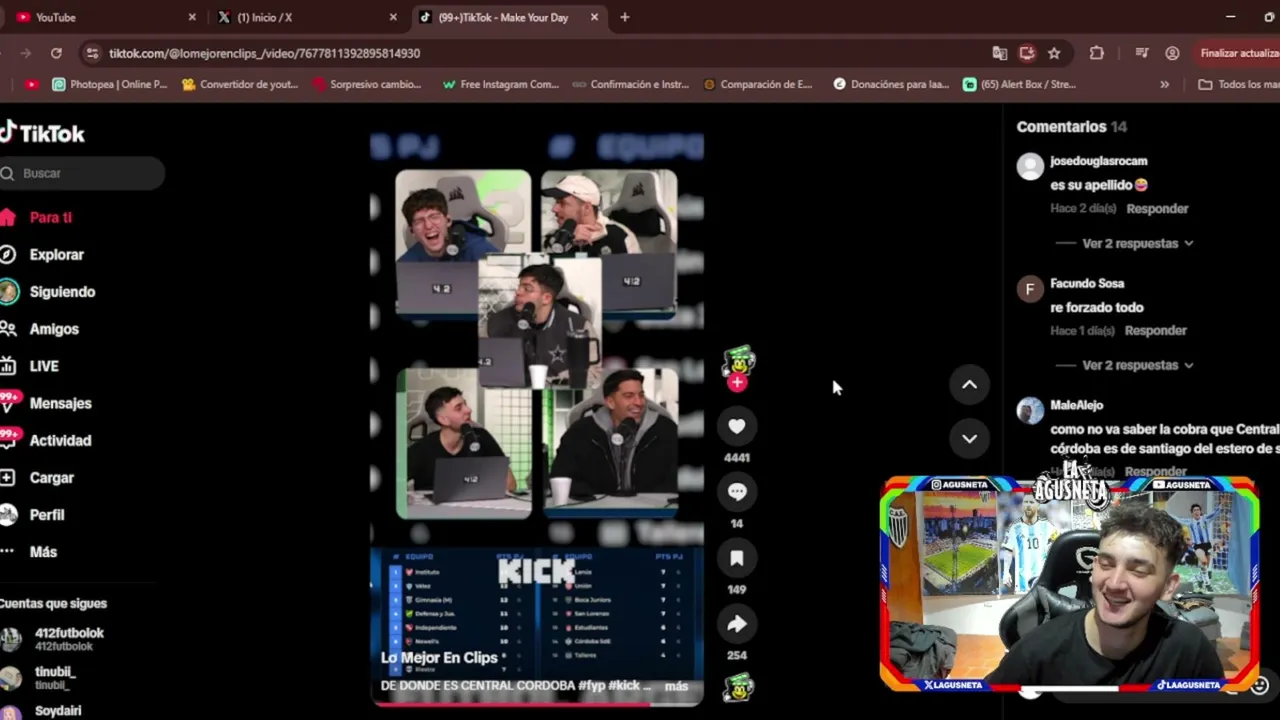Seek in the TikTok video progress bar
Screen dimensions: 1280x720
[x=537, y=704]
